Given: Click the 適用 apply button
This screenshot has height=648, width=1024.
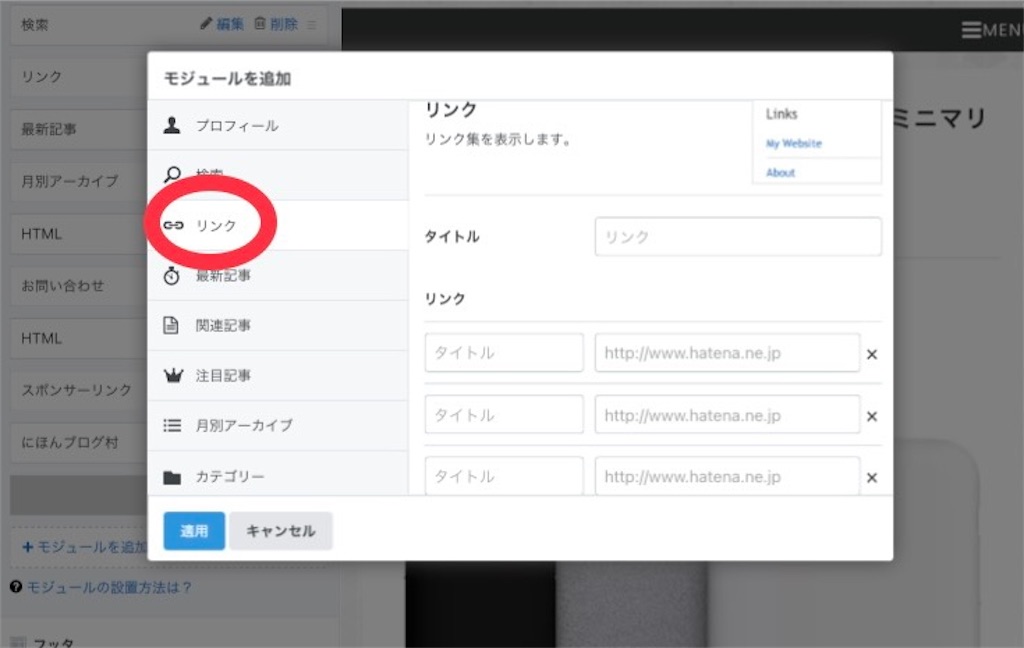Looking at the screenshot, I should tap(194, 530).
